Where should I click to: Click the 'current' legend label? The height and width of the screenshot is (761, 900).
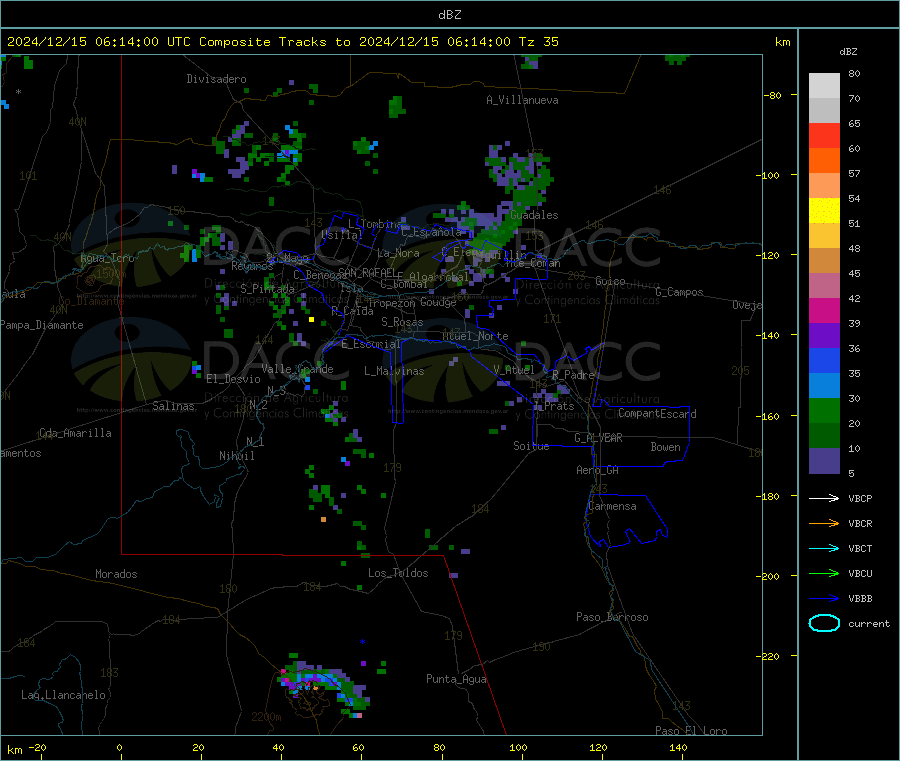[x=869, y=624]
